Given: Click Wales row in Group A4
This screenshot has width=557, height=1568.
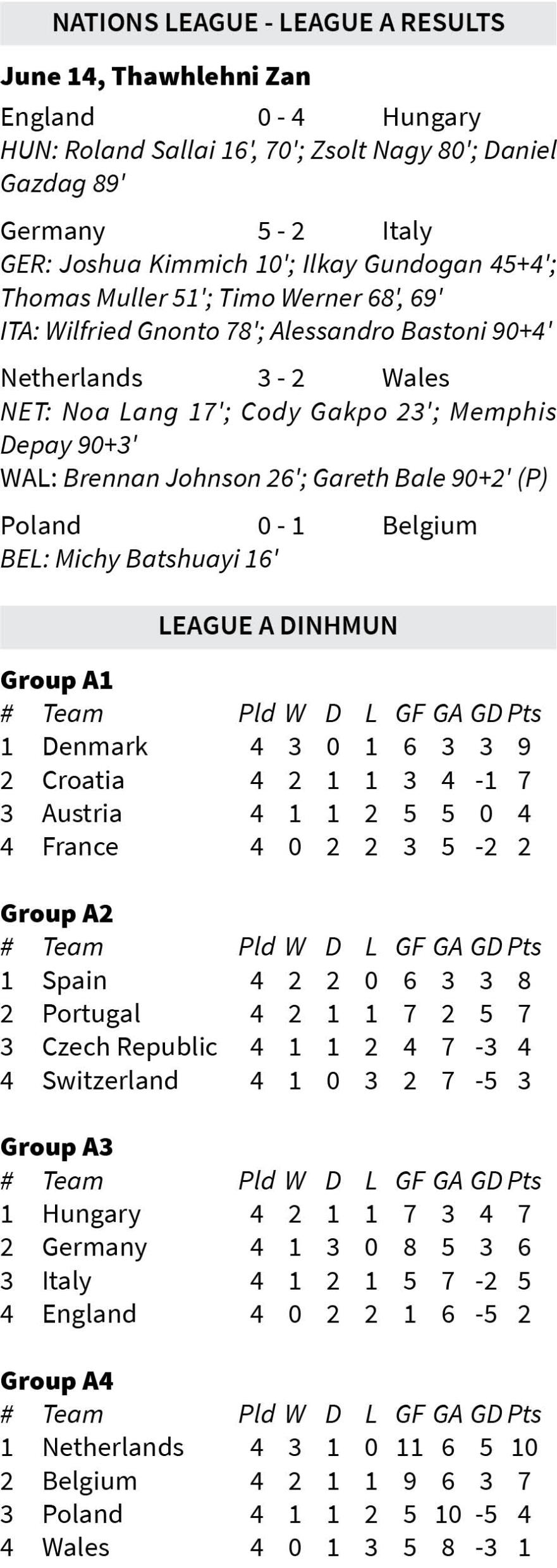Looking at the screenshot, I should (x=270, y=1548).
